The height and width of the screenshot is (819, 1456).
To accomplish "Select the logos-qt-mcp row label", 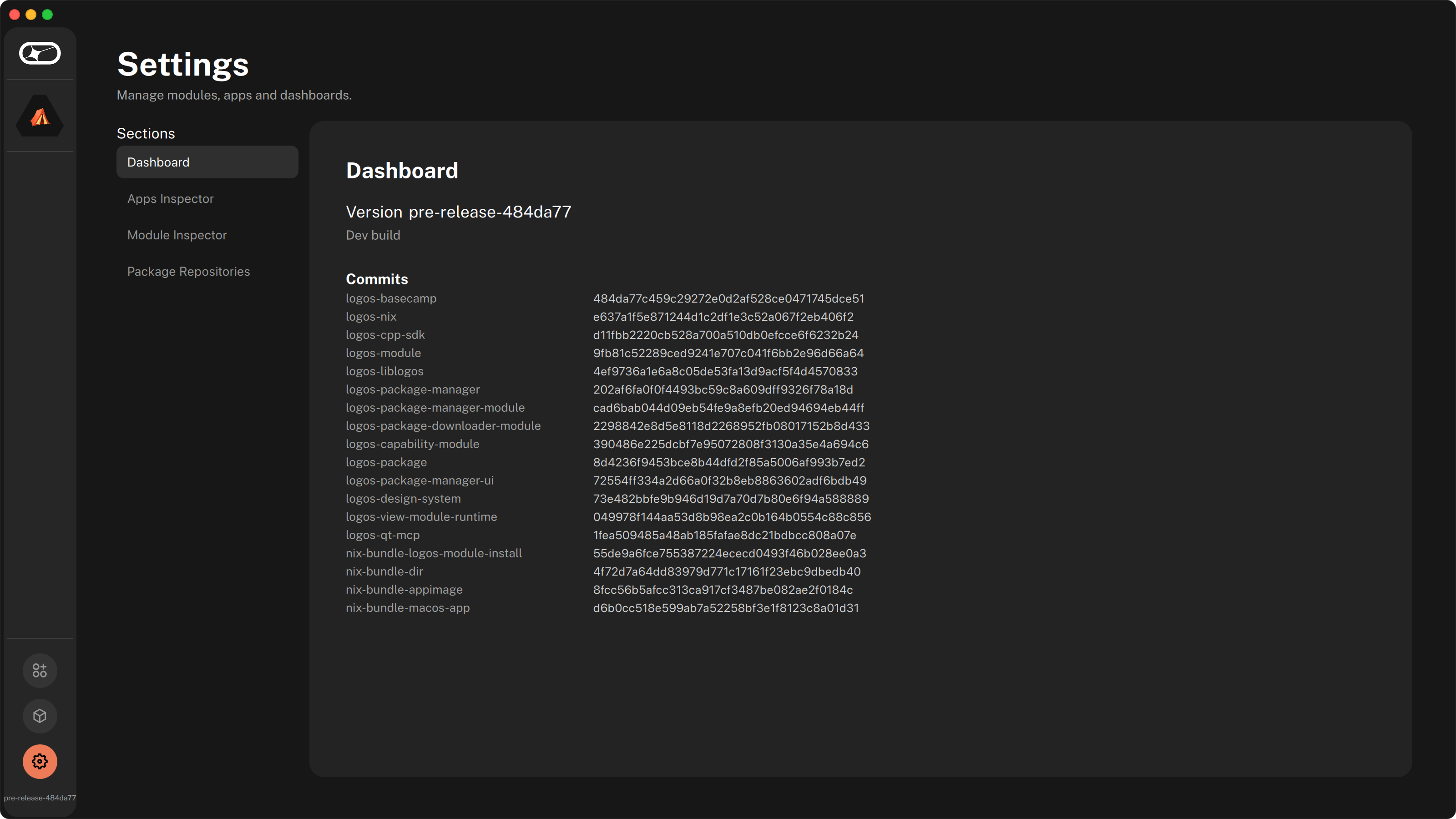I will [x=383, y=535].
